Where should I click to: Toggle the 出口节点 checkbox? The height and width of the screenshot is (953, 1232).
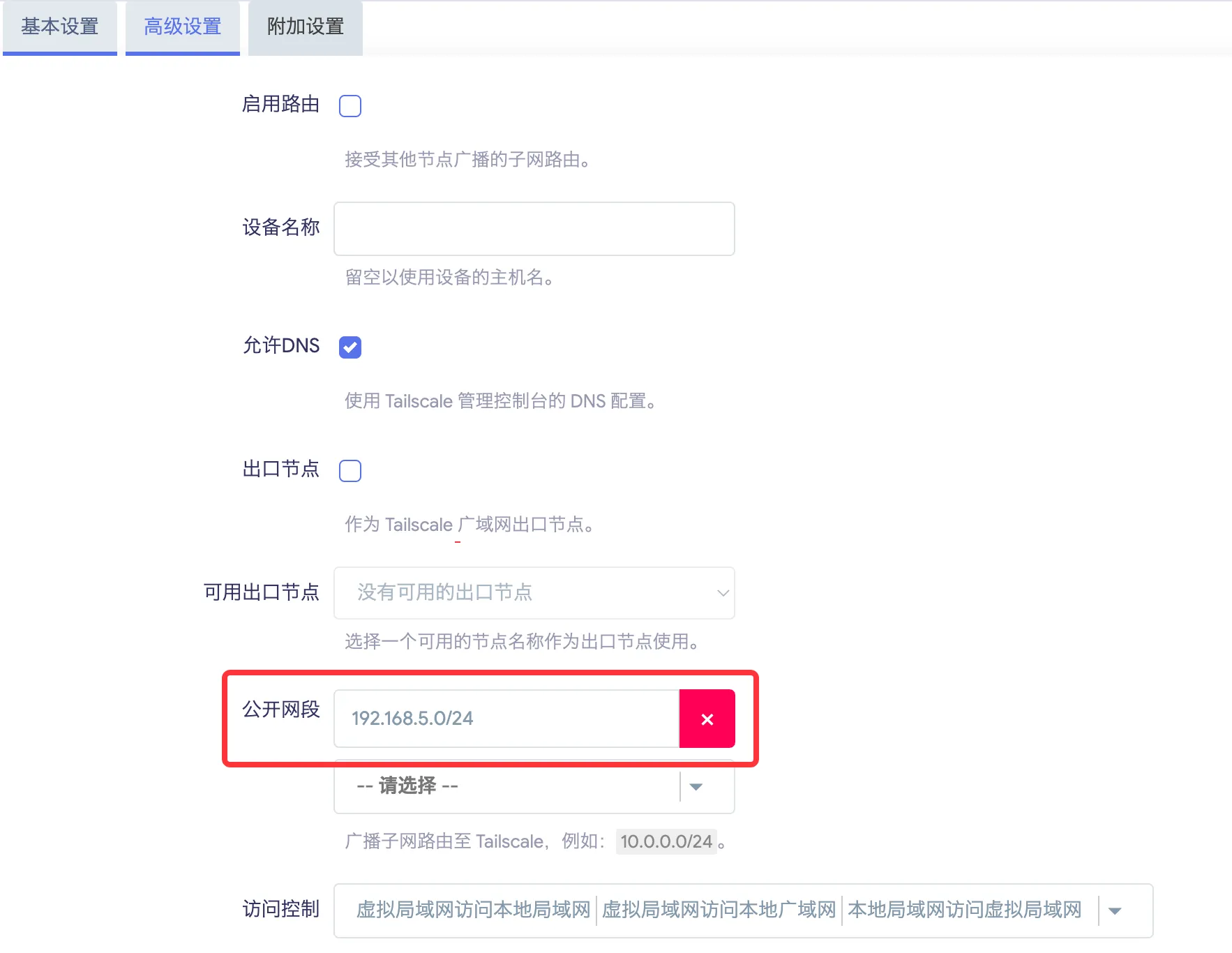click(350, 471)
